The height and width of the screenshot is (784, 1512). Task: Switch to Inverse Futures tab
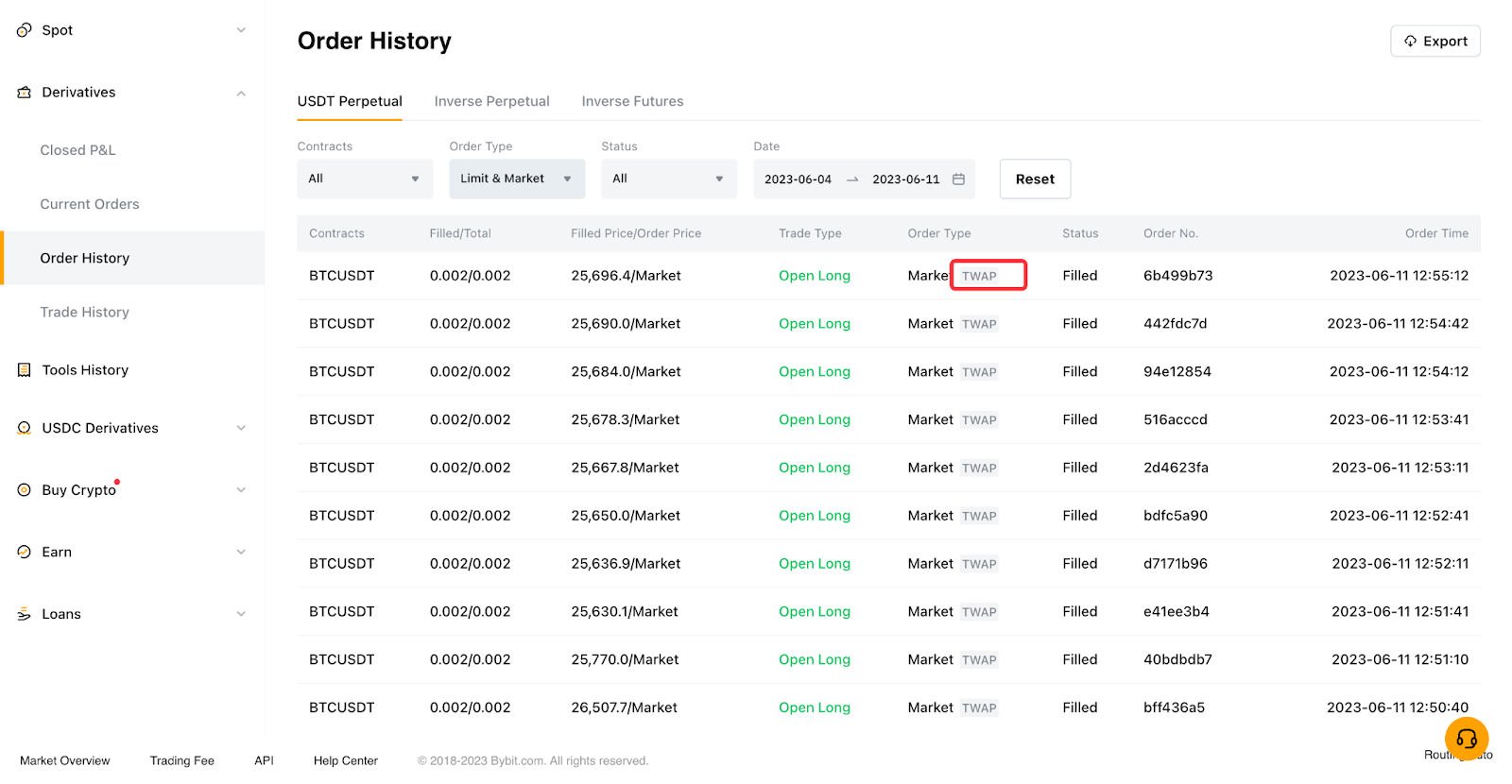coord(632,101)
